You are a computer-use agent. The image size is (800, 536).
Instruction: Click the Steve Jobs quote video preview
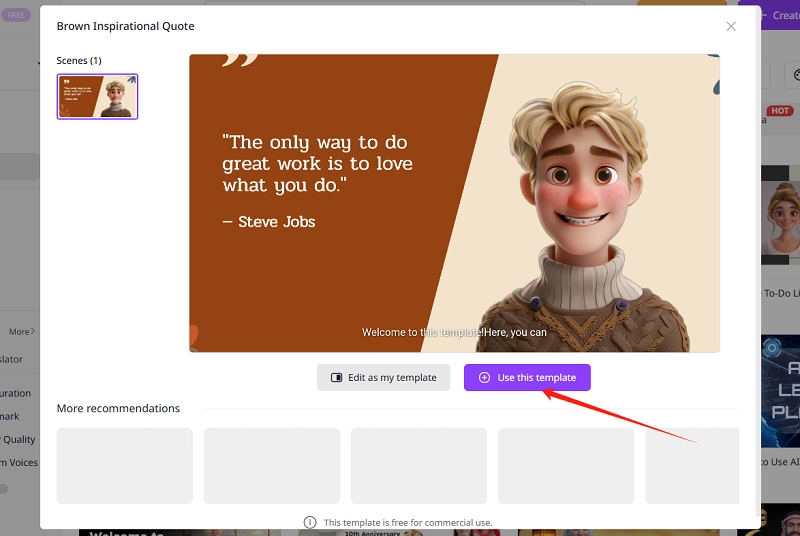click(x=454, y=203)
